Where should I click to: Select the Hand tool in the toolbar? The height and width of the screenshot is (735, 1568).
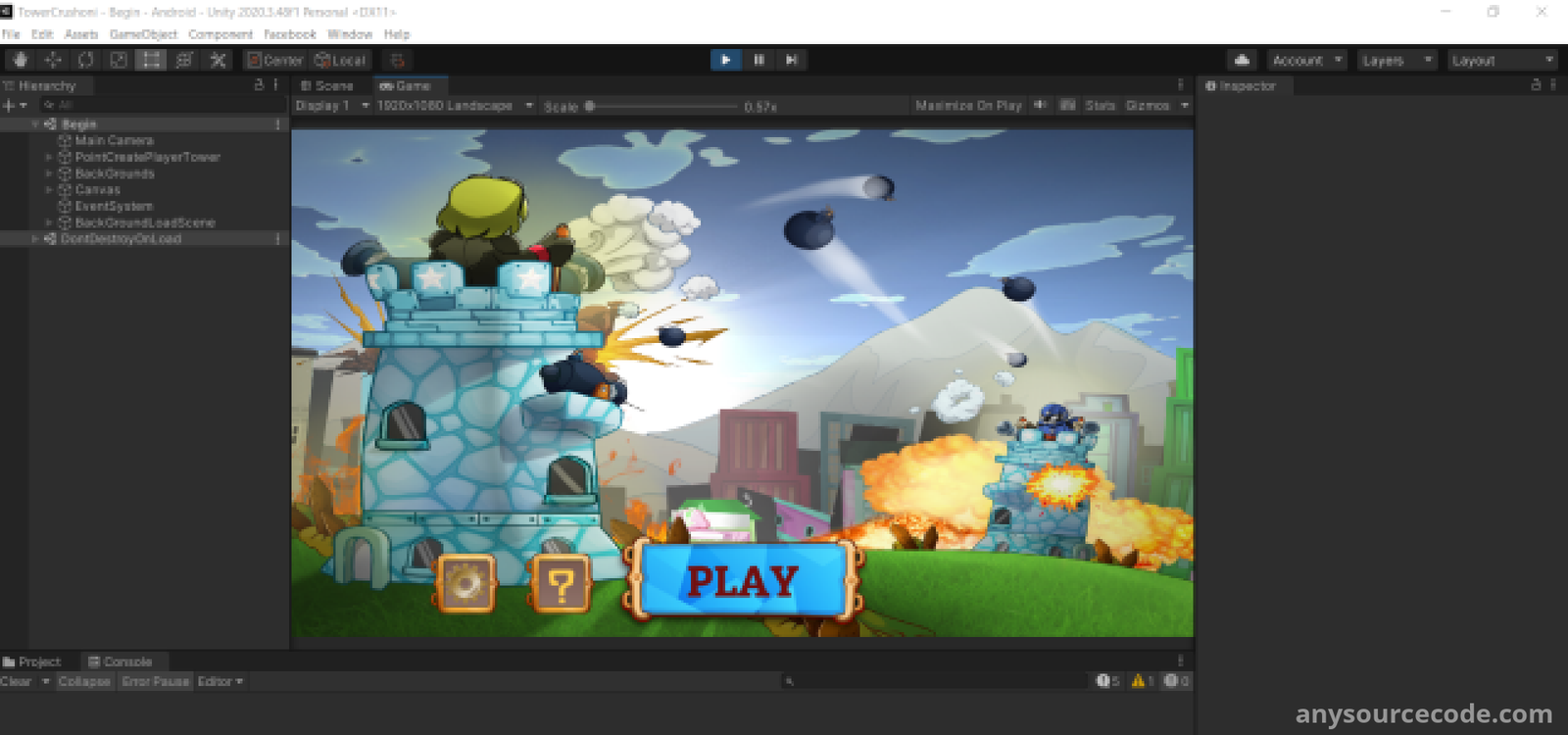coord(20,60)
